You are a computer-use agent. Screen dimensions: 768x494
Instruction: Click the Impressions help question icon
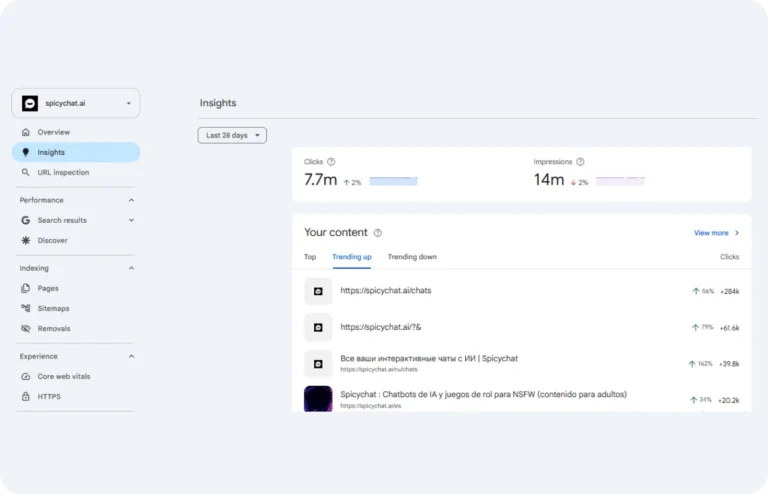click(580, 162)
